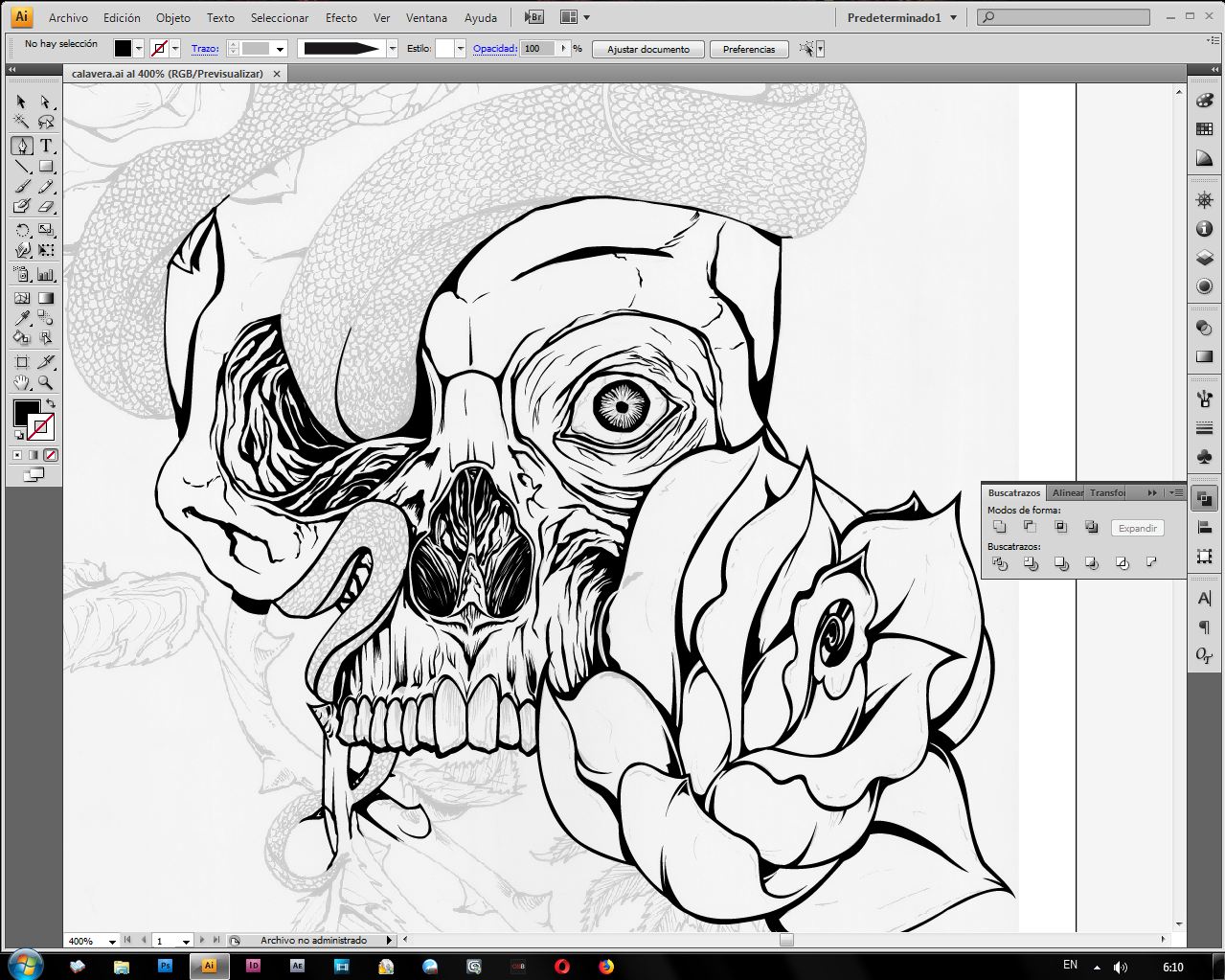This screenshot has width=1225, height=980.
Task: Open the 400% zoom level dropdown
Action: 112,941
